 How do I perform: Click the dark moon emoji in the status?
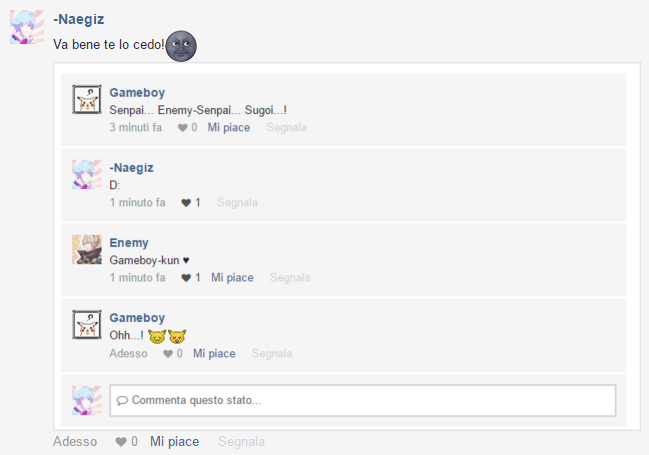181,46
